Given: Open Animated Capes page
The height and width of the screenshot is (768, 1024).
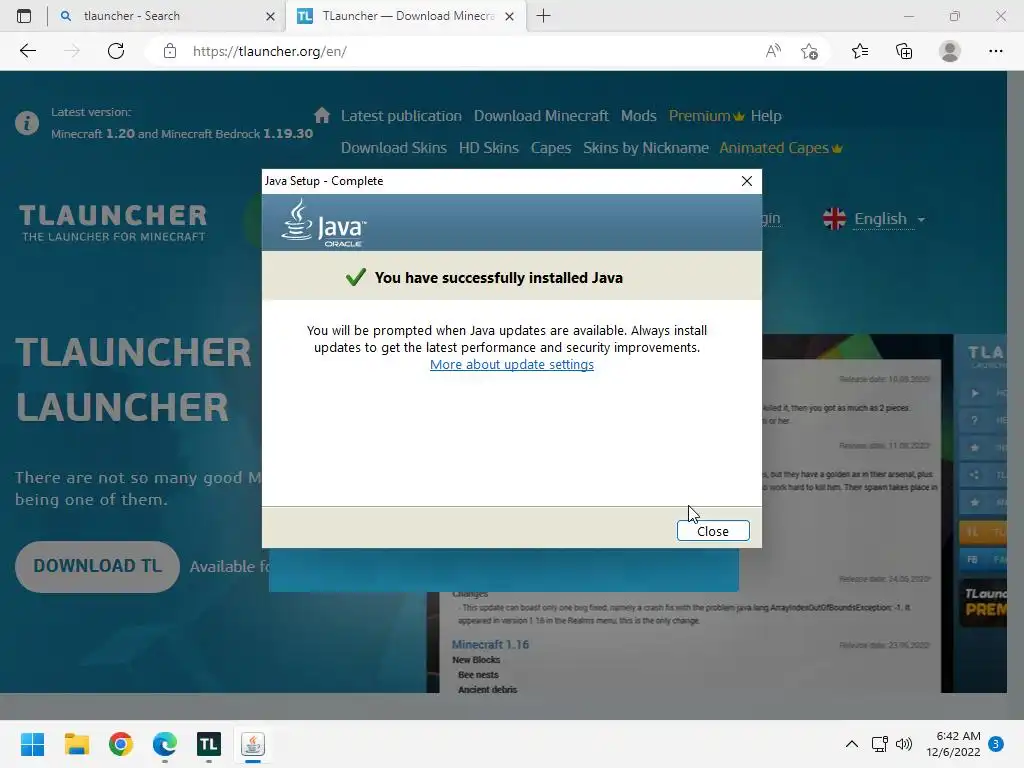Looking at the screenshot, I should 780,148.
